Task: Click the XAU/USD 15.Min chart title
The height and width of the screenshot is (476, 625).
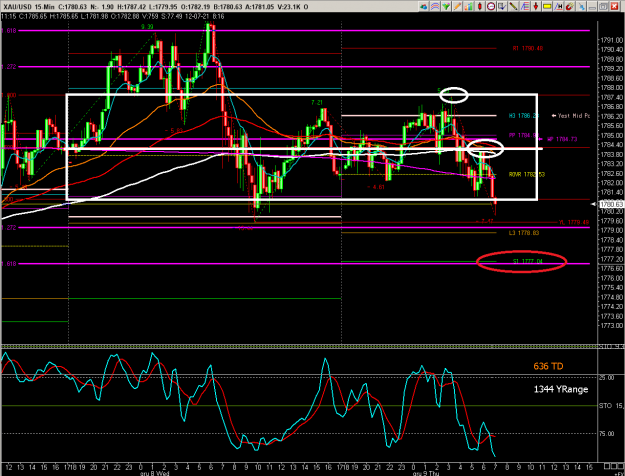Action: [29, 7]
